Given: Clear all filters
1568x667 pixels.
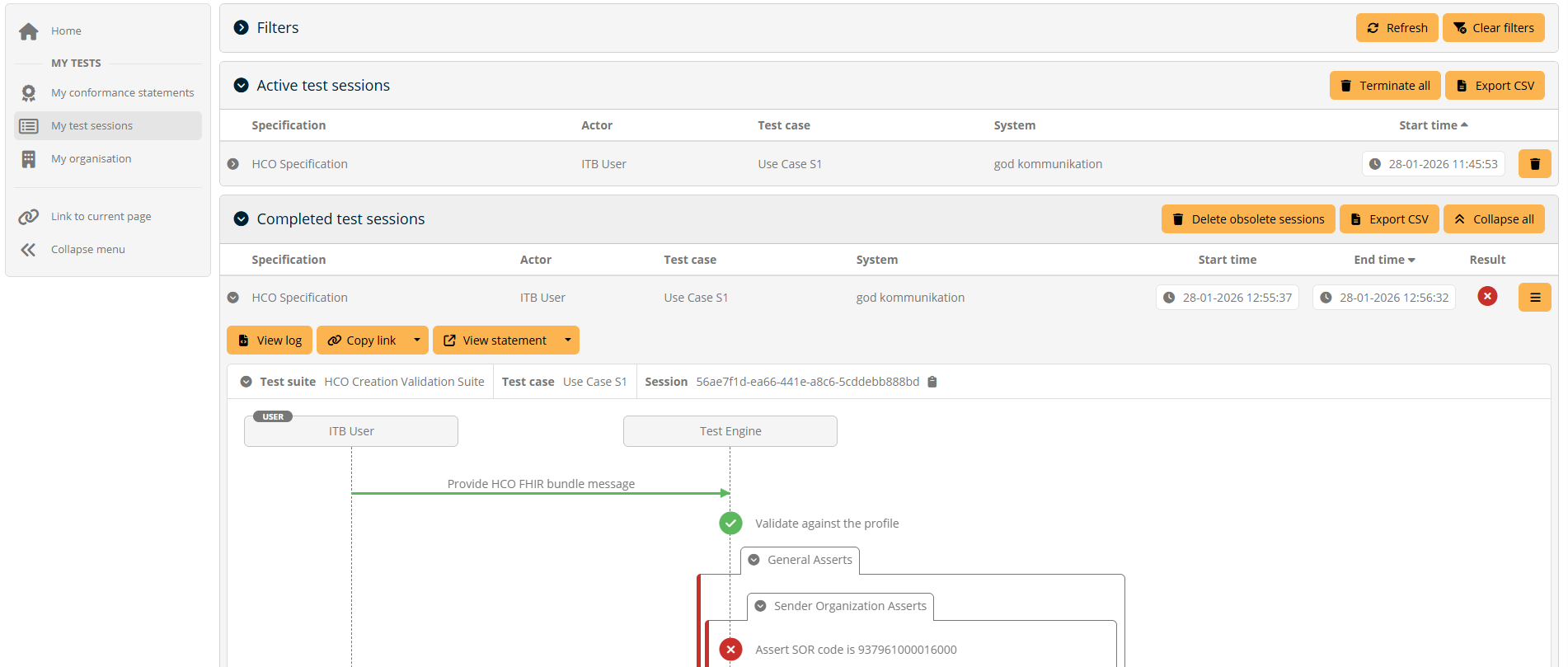Looking at the screenshot, I should click(x=1494, y=28).
